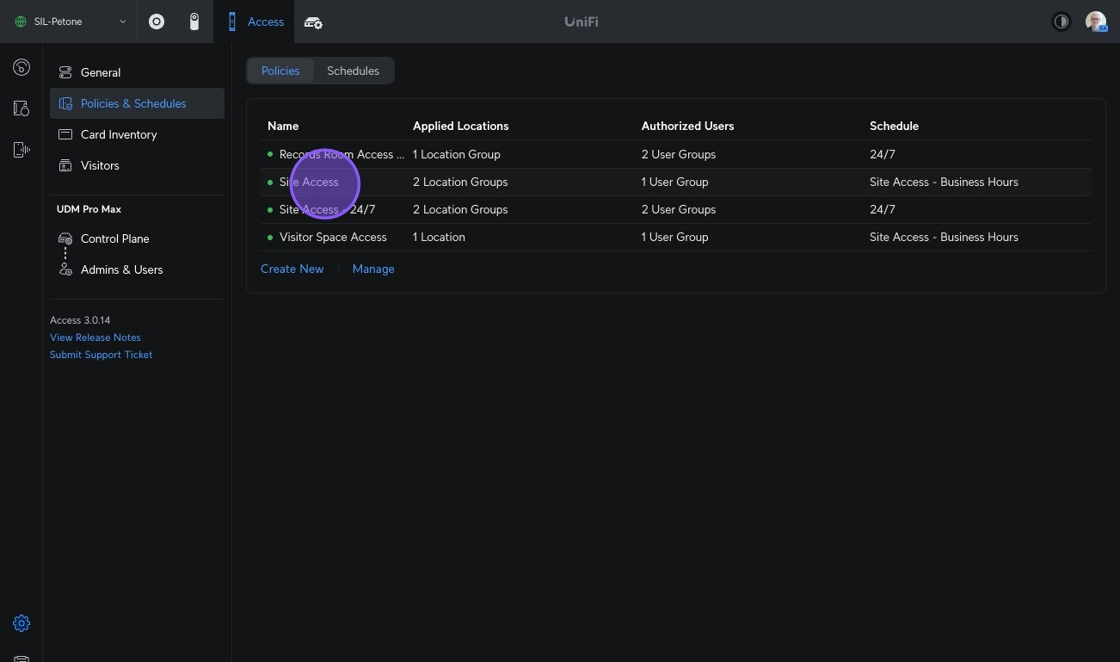
Task: Click the blue settings gear icon
Action: click(21, 623)
